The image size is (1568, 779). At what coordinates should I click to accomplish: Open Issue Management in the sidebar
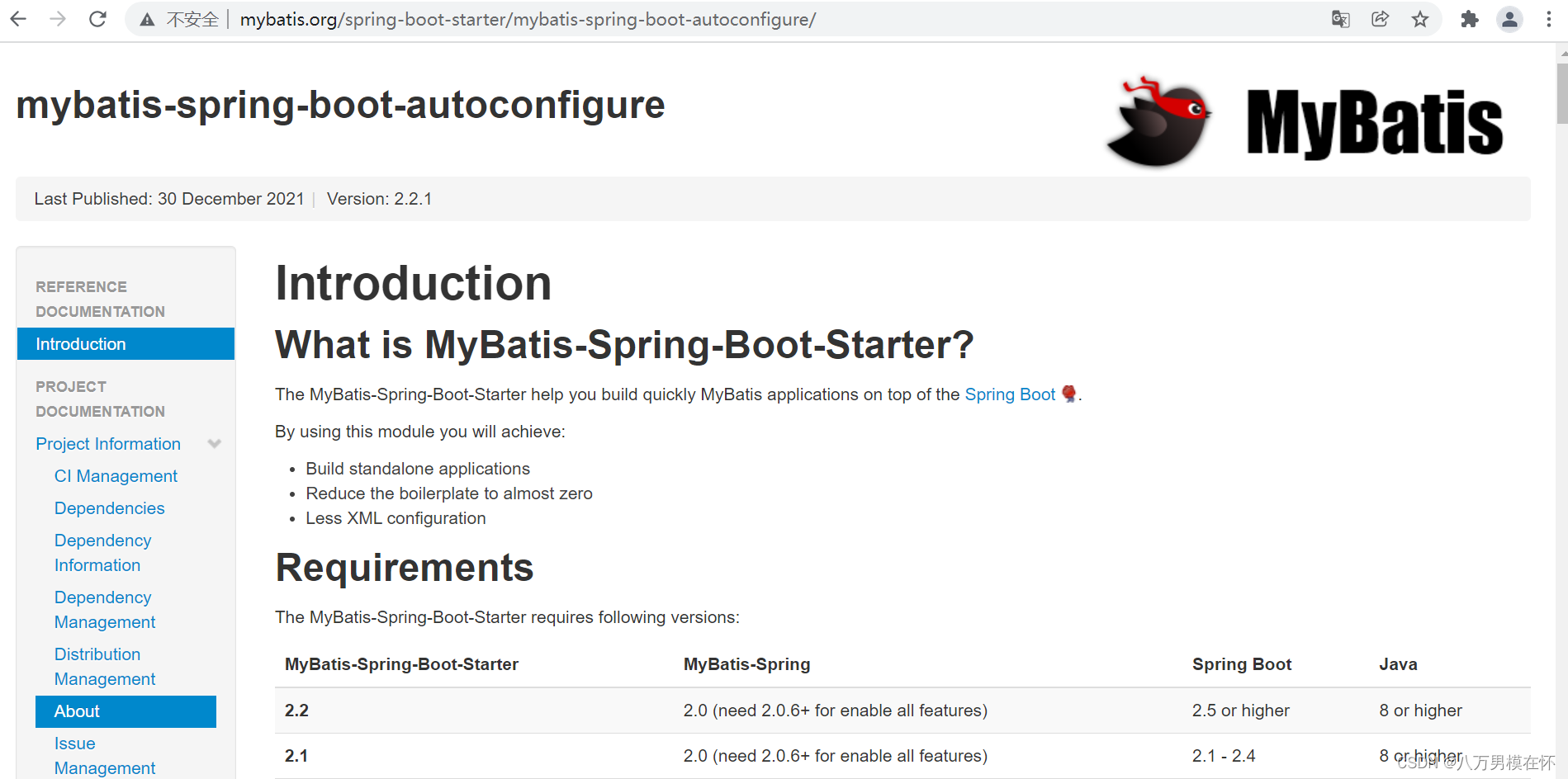click(105, 756)
